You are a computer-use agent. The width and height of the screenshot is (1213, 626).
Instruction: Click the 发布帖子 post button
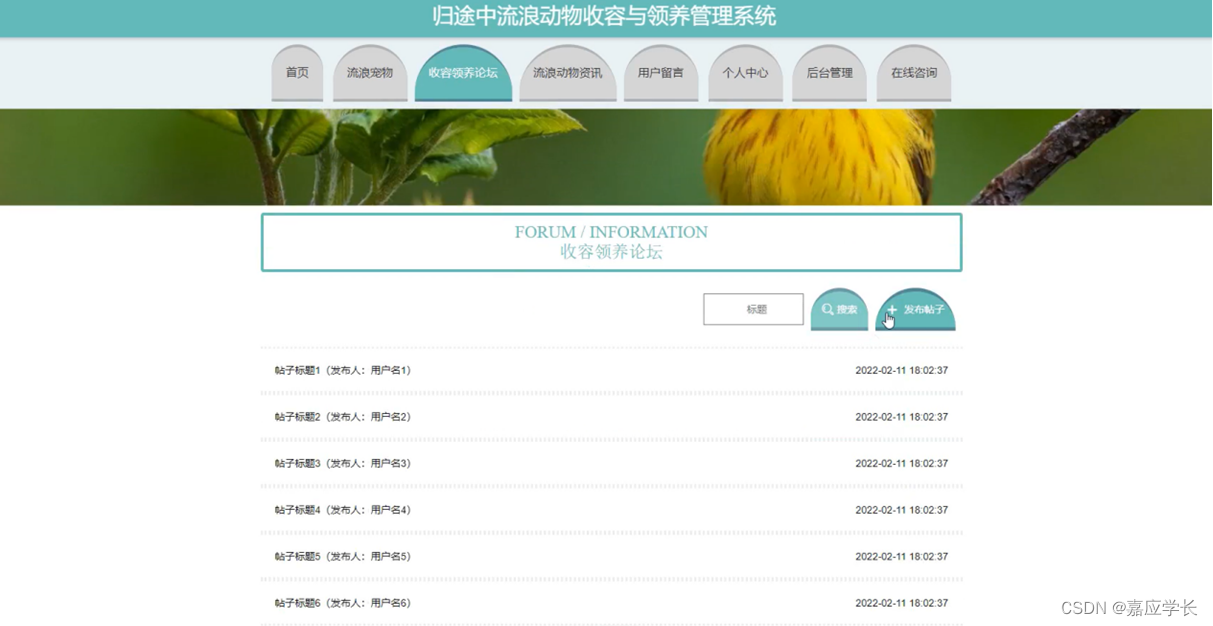[x=915, y=309]
